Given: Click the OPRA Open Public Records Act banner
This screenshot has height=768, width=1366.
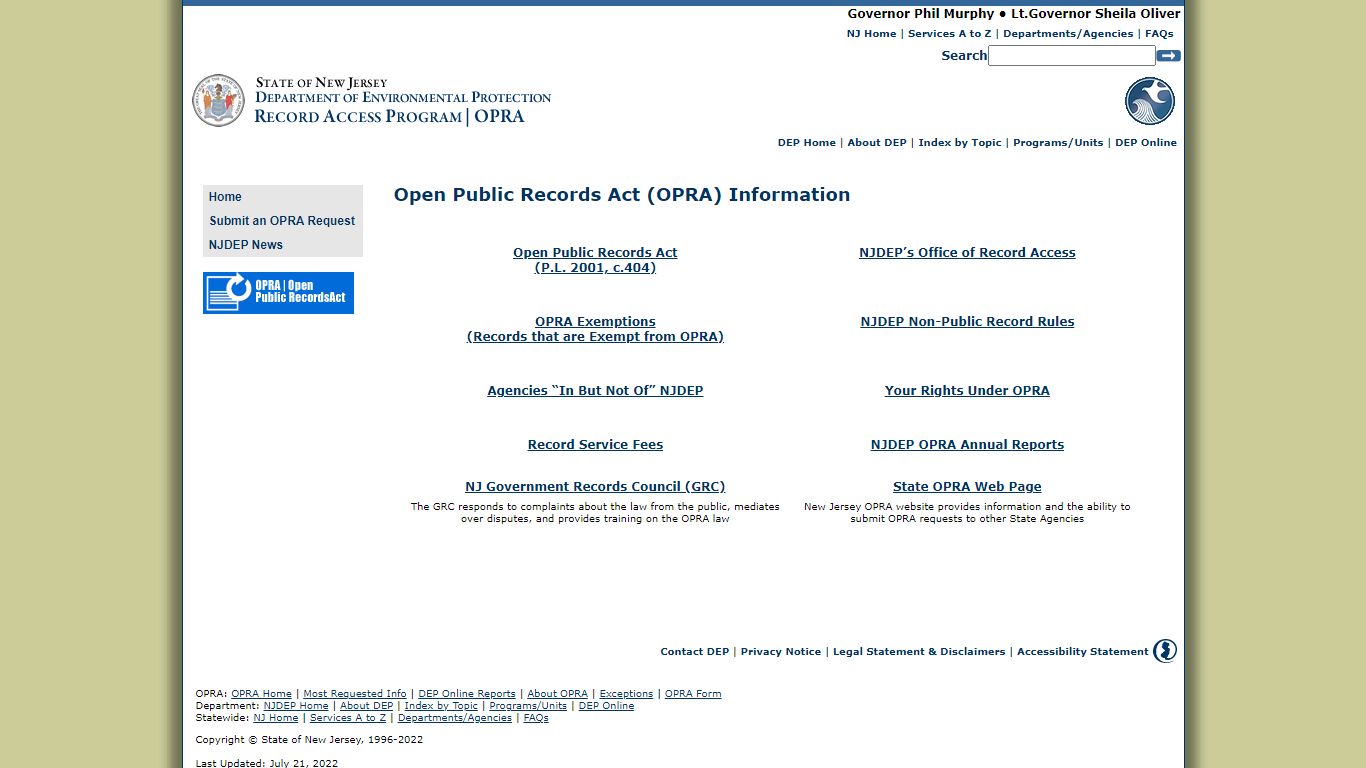Looking at the screenshot, I should [278, 293].
